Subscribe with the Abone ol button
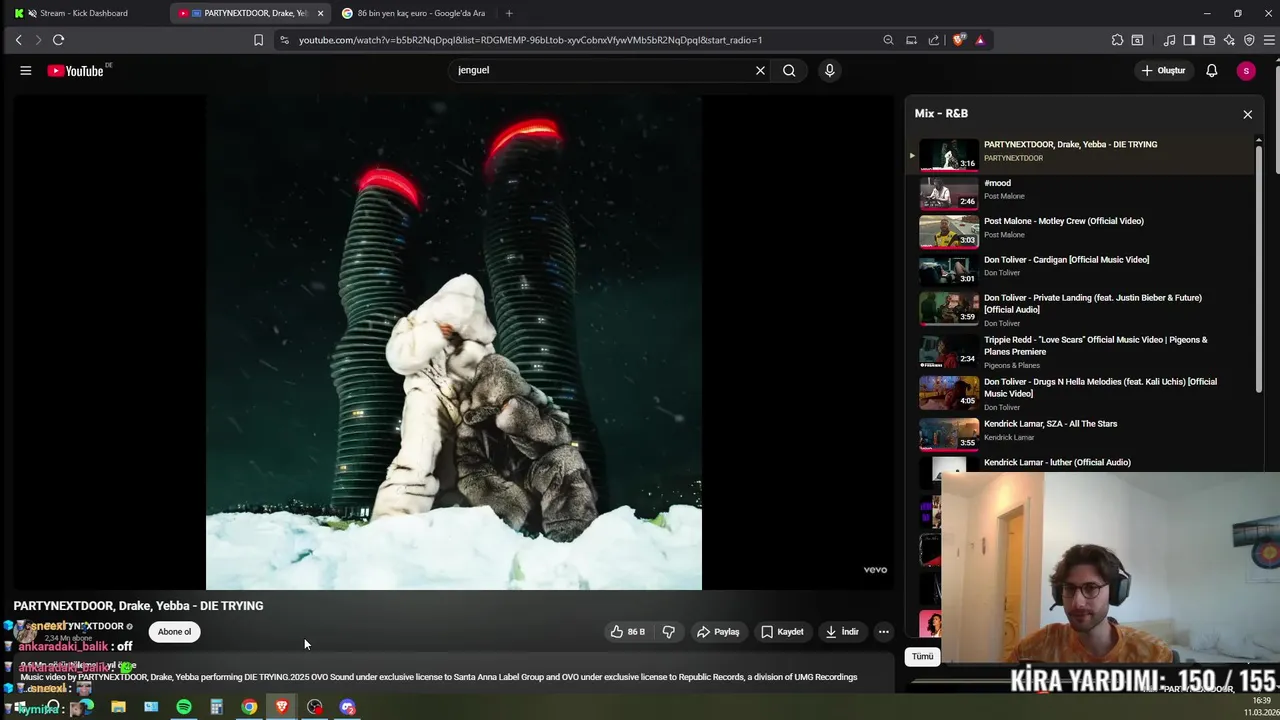 (174, 631)
